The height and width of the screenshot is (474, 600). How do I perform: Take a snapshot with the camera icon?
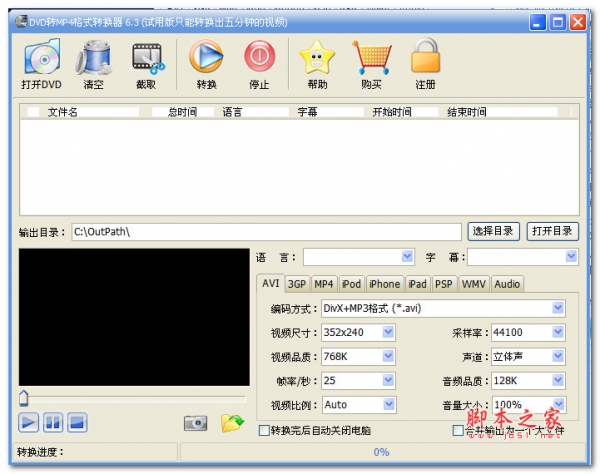pos(196,423)
